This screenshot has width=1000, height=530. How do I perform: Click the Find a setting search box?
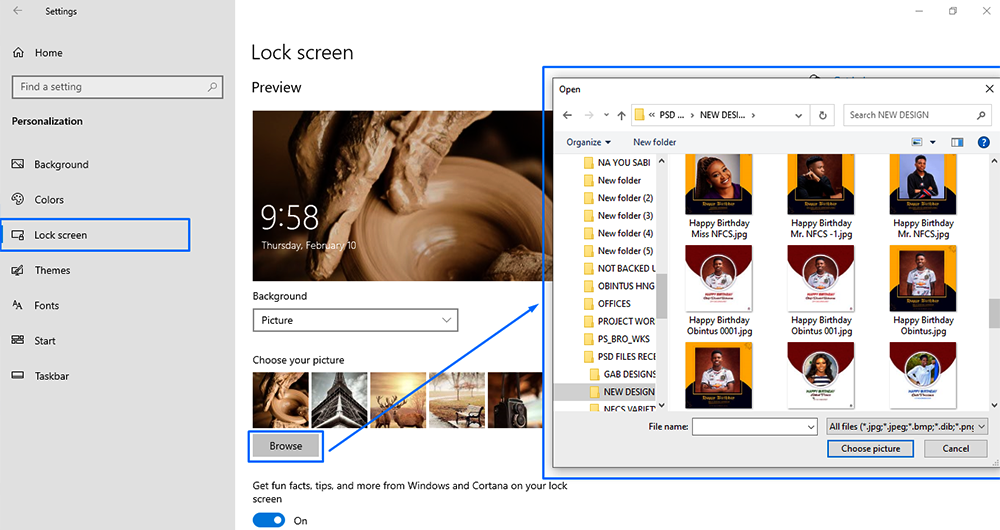pyautogui.click(x=117, y=87)
